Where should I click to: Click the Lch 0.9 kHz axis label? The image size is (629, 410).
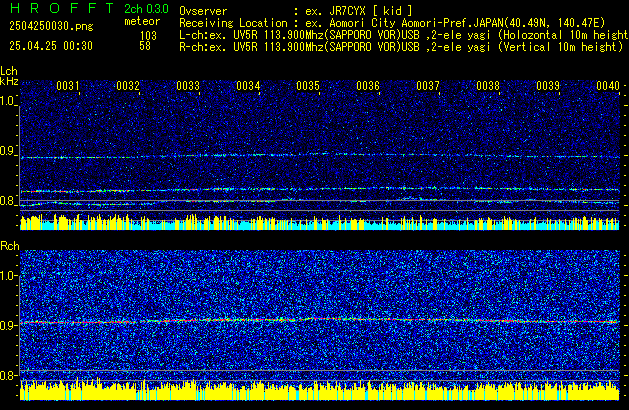7,151
